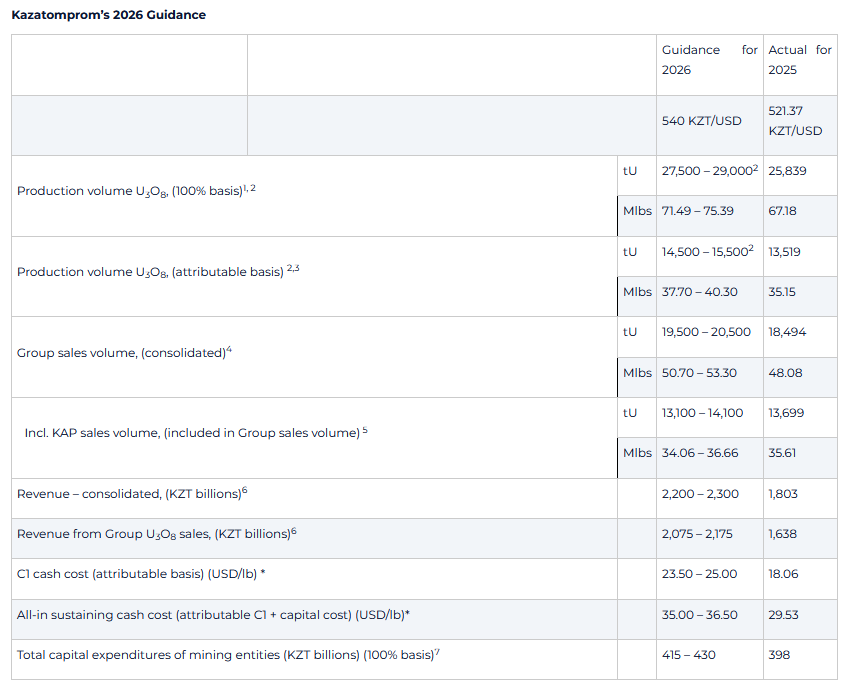Click tU unit in 100% basis production row
The image size is (851, 683).
630,170
